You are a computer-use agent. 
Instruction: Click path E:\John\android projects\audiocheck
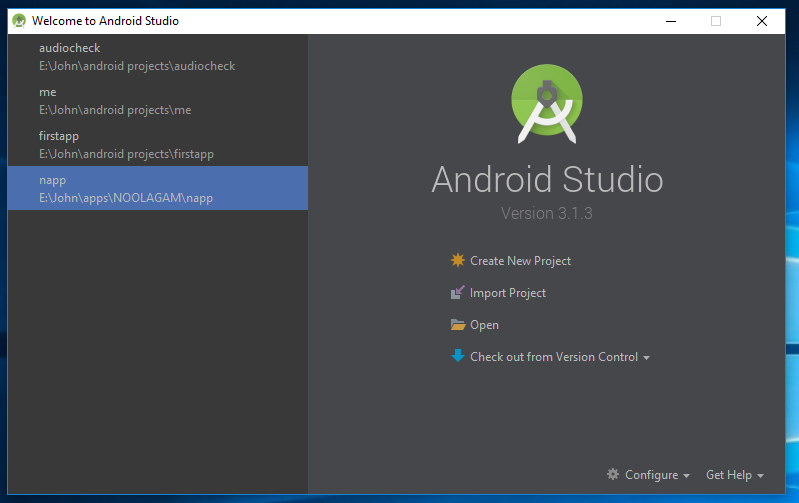[x=137, y=66]
